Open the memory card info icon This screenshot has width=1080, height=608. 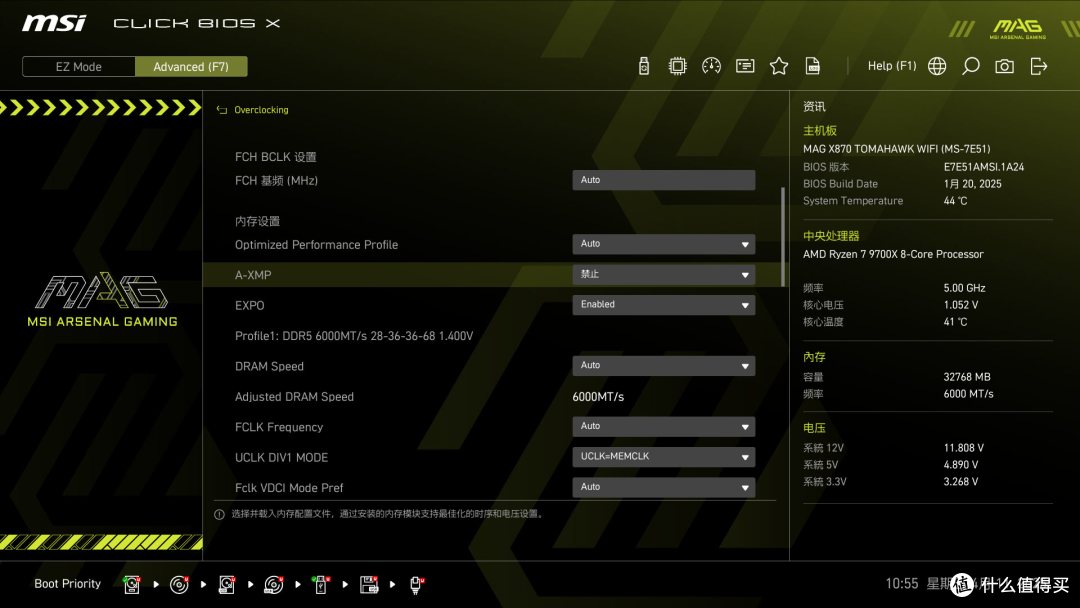click(745, 66)
